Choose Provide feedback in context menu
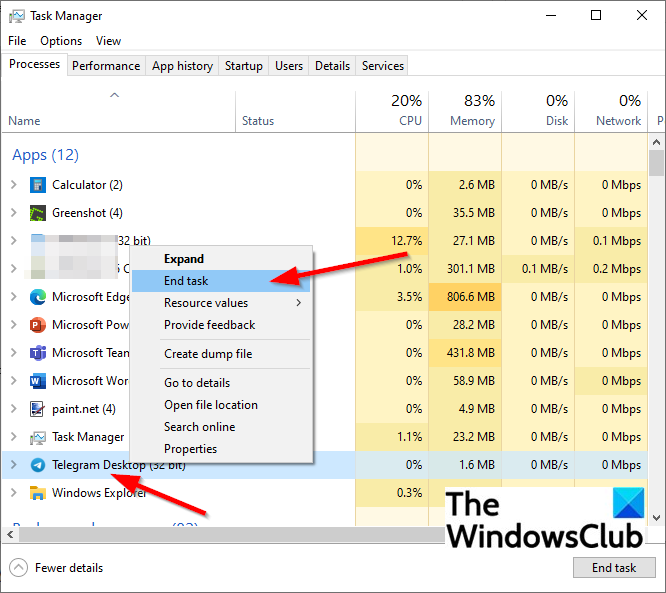 (221, 325)
